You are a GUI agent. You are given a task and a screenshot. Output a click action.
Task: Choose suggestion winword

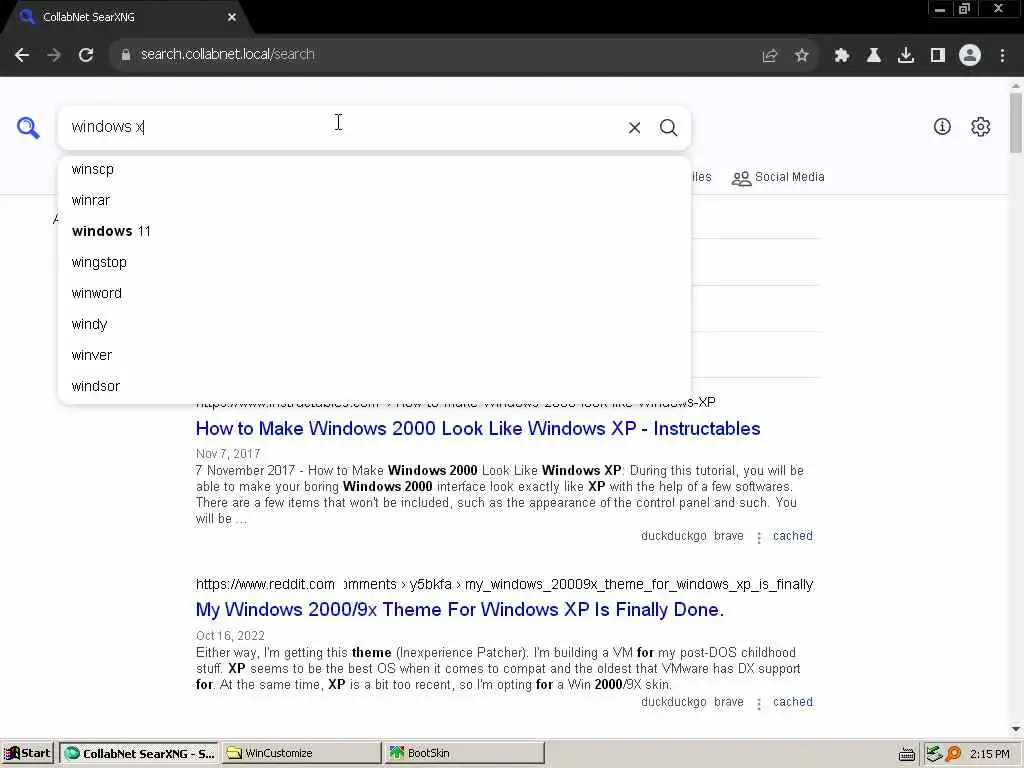point(374,293)
